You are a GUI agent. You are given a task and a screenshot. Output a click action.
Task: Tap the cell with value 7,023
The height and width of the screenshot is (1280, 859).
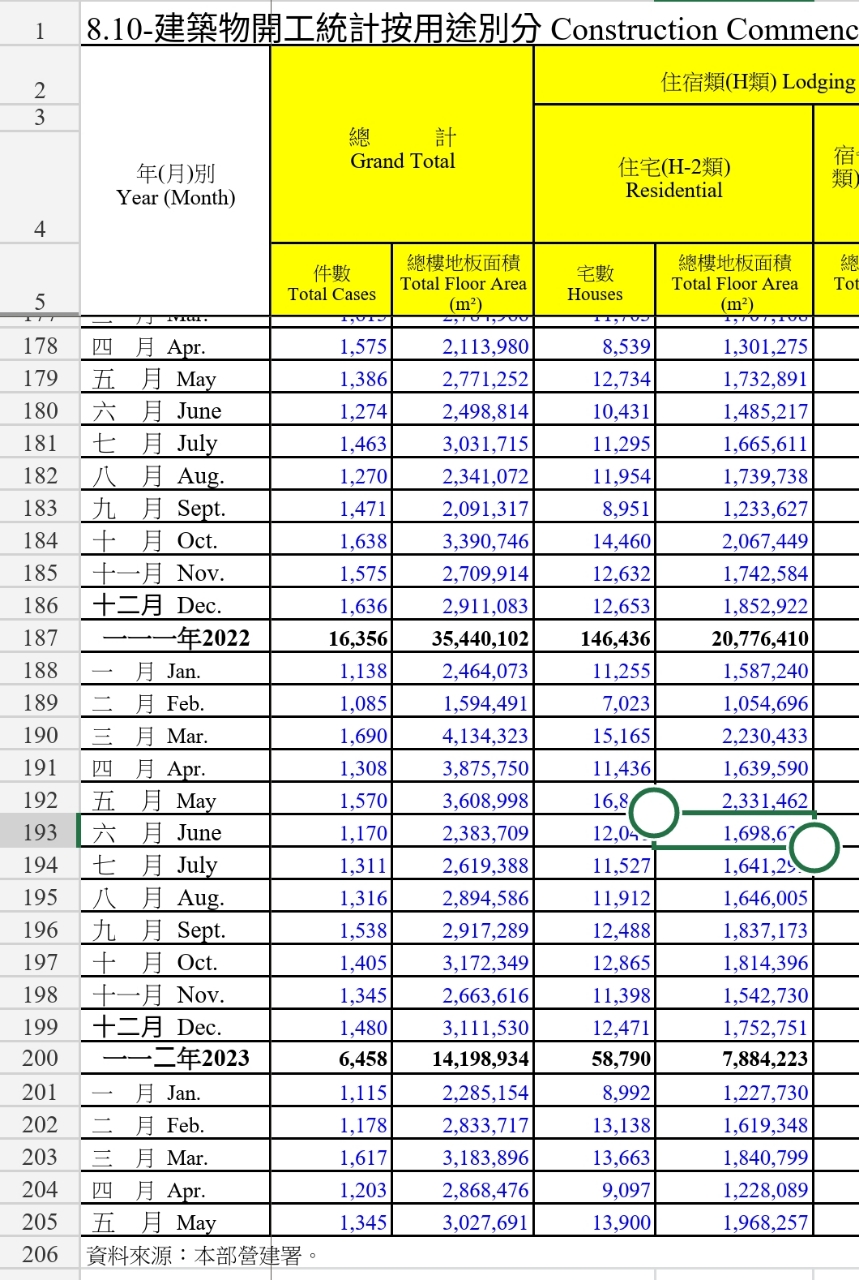click(x=595, y=703)
